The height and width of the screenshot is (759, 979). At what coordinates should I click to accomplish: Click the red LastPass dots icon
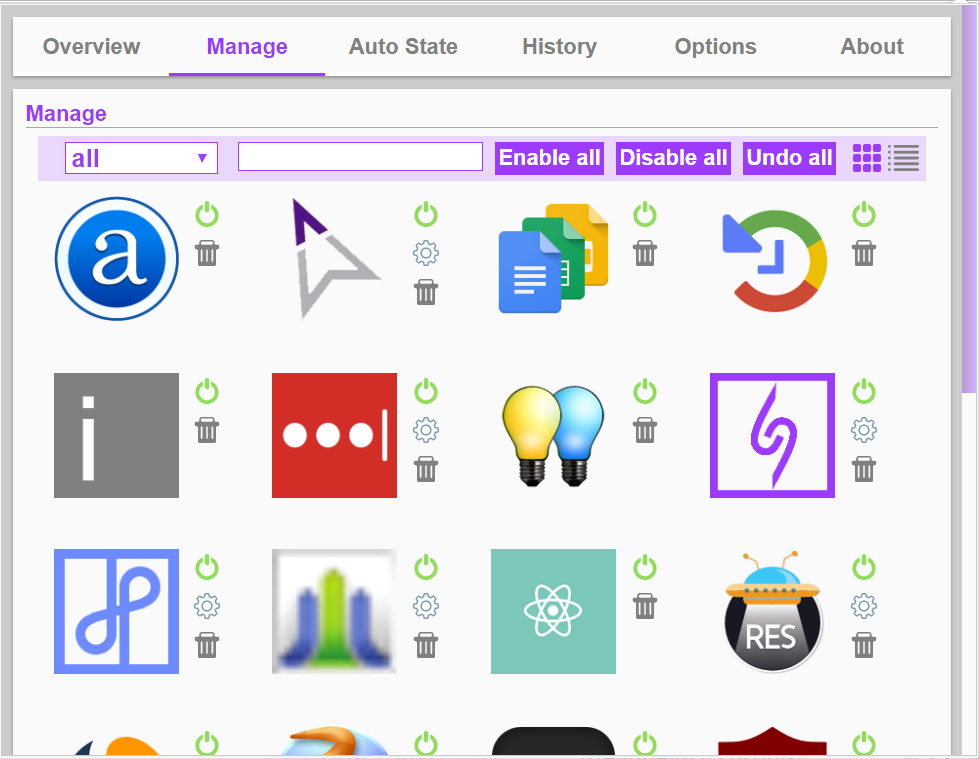point(335,436)
